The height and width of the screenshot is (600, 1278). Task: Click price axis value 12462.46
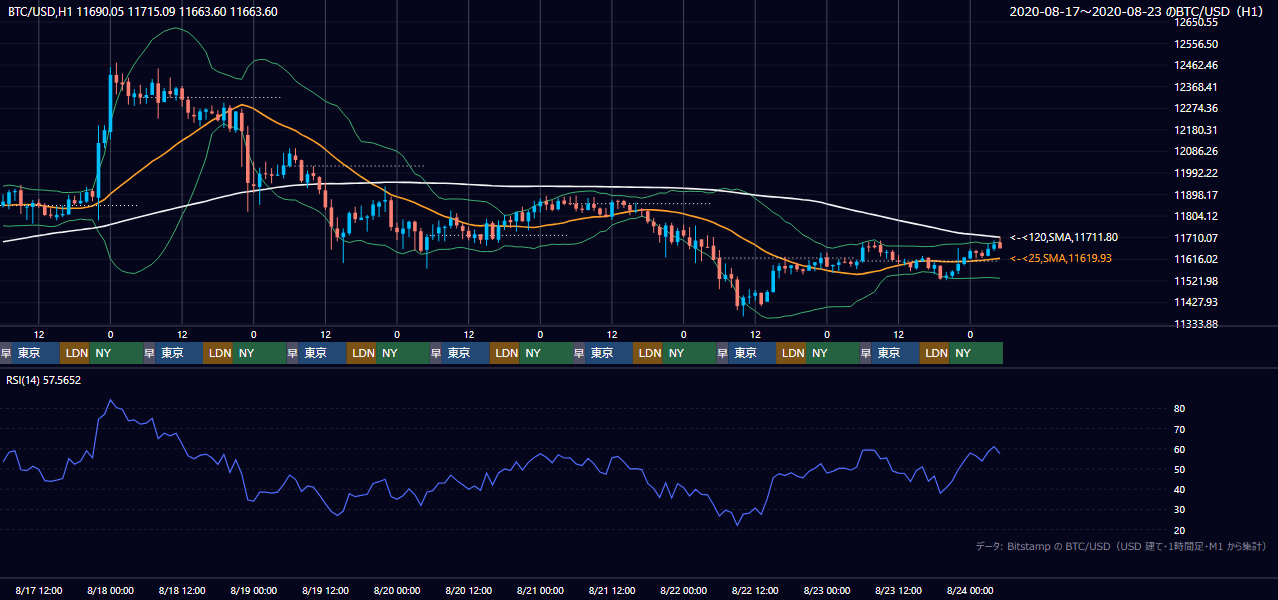(x=1195, y=65)
